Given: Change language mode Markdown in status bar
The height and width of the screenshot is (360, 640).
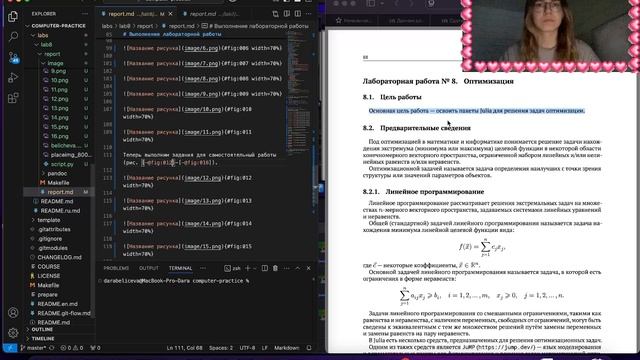Looking at the screenshot, I should tap(287, 348).
